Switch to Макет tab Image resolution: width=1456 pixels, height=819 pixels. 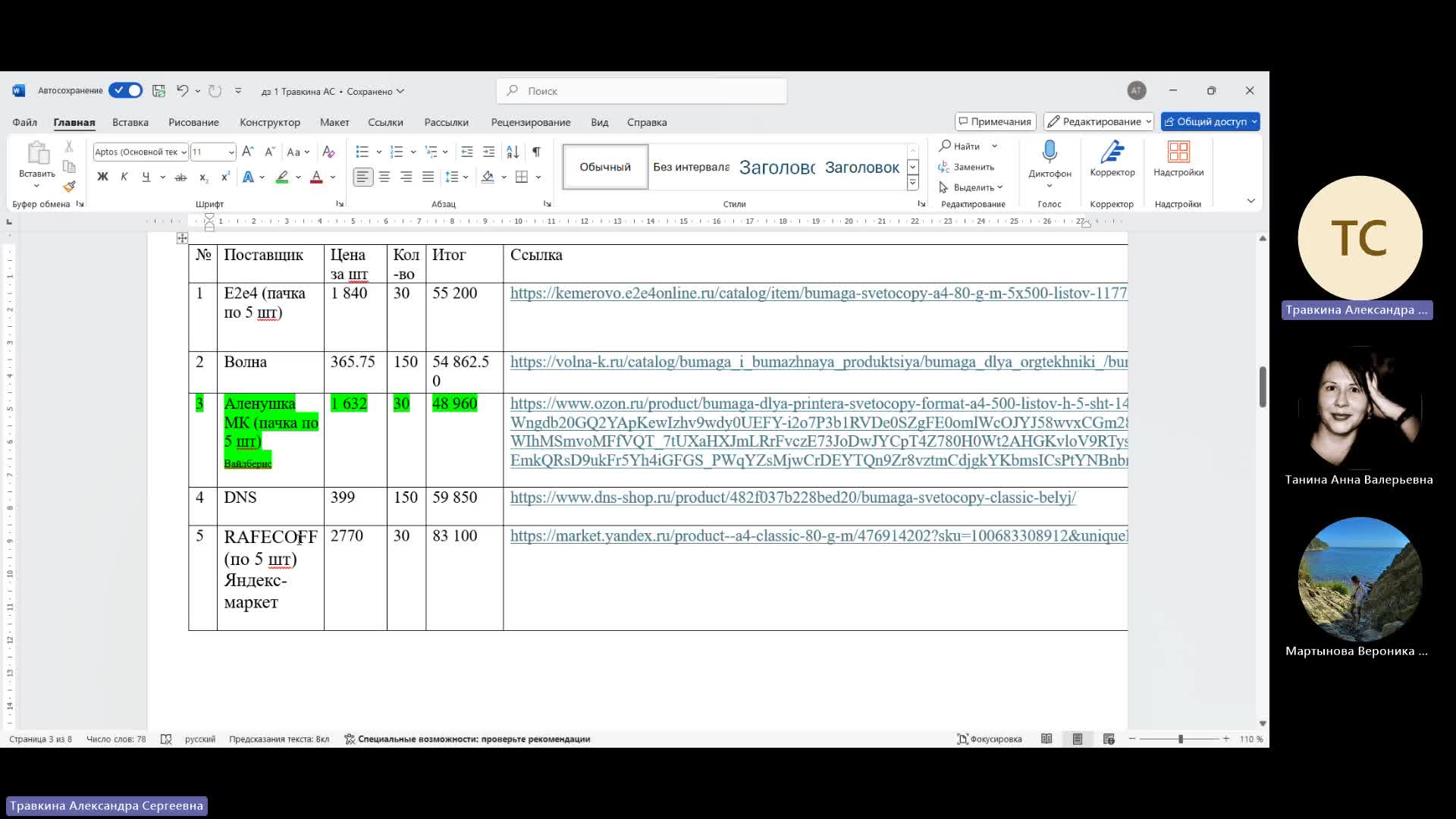(x=334, y=122)
